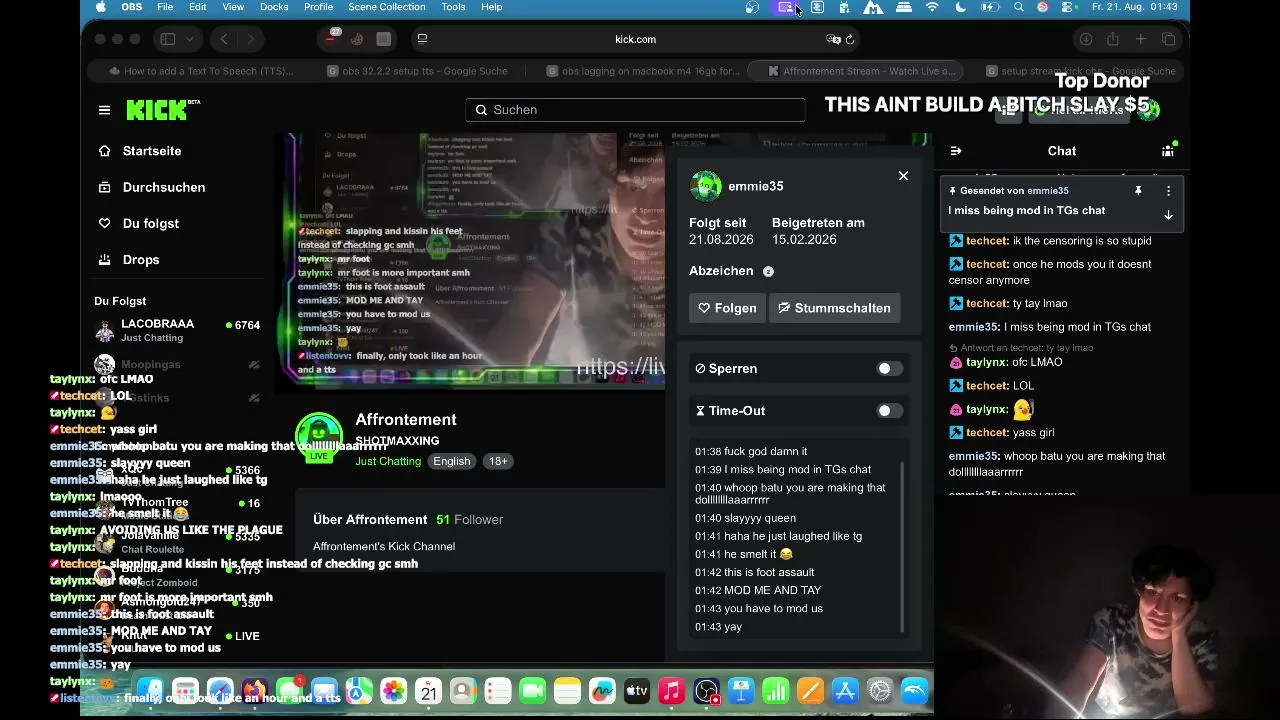
Task: Collapse the chat panel arrow icon
Action: pyautogui.click(x=956, y=151)
